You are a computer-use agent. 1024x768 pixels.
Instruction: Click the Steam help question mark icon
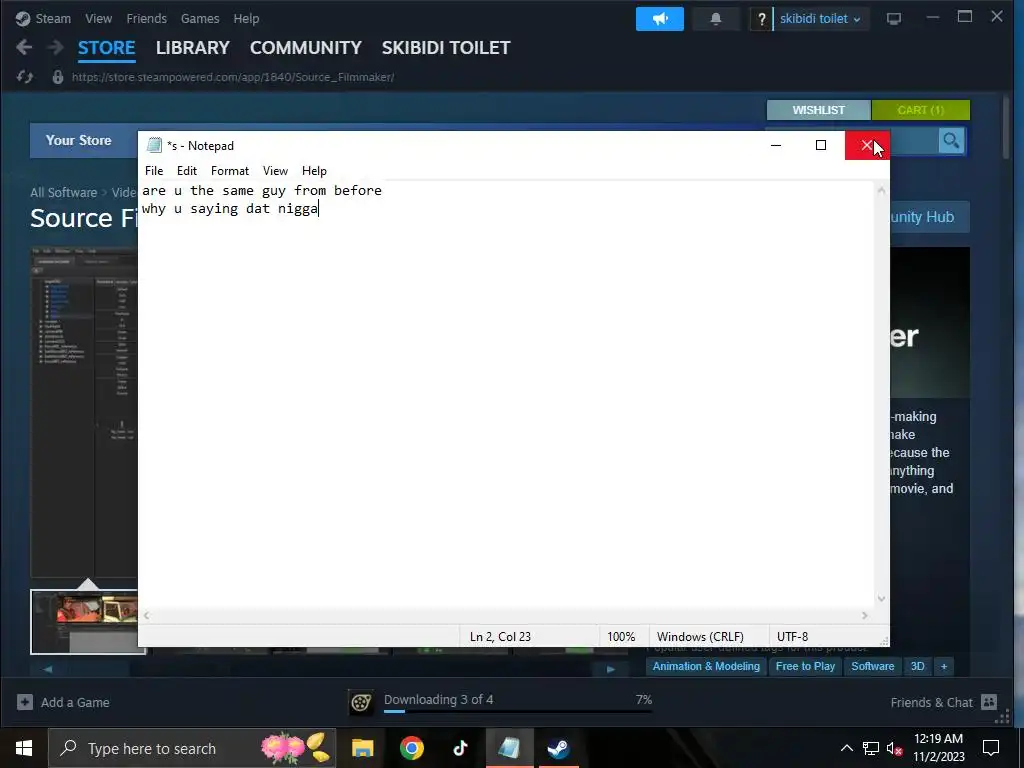pos(761,19)
